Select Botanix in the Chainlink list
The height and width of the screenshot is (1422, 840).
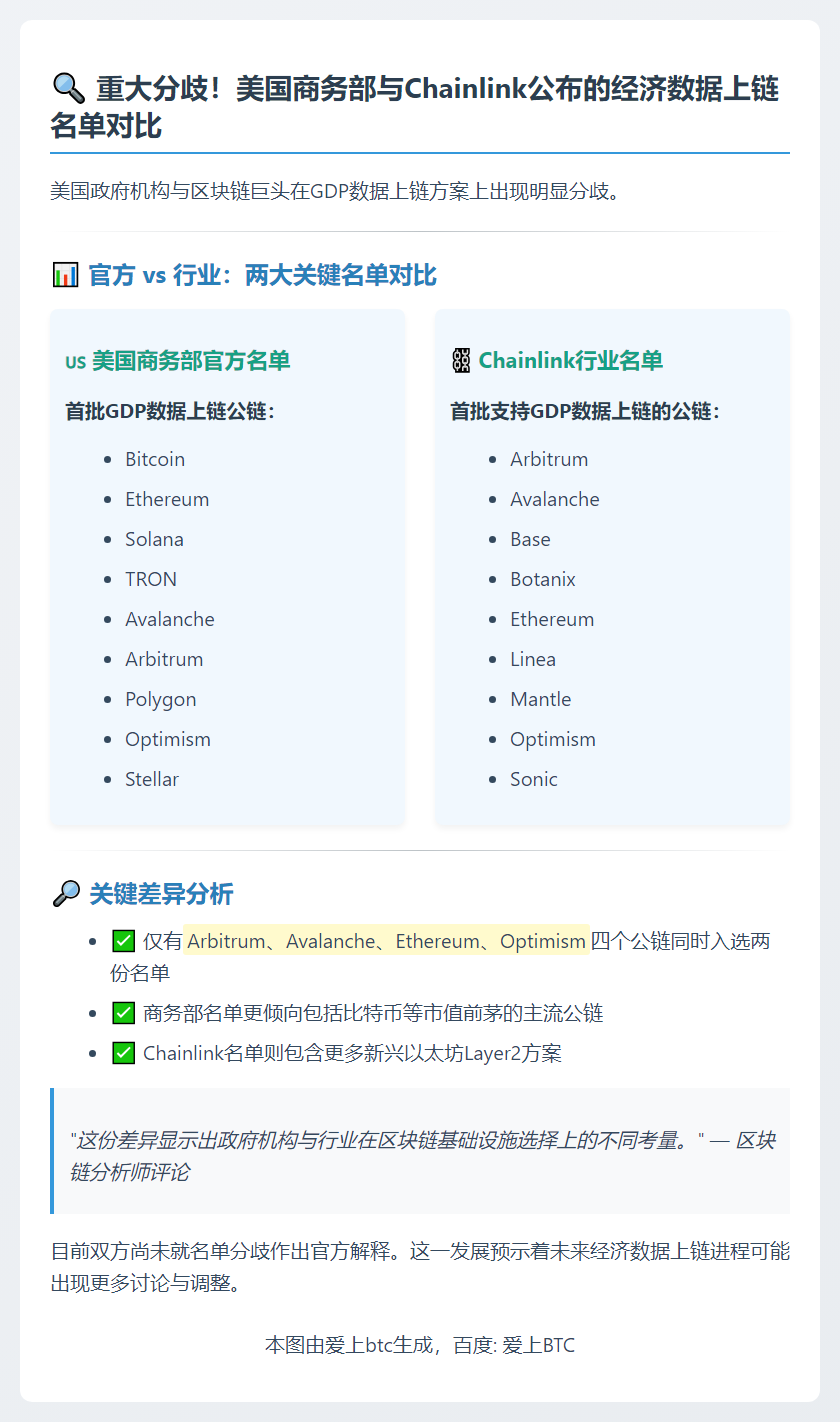tap(543, 579)
